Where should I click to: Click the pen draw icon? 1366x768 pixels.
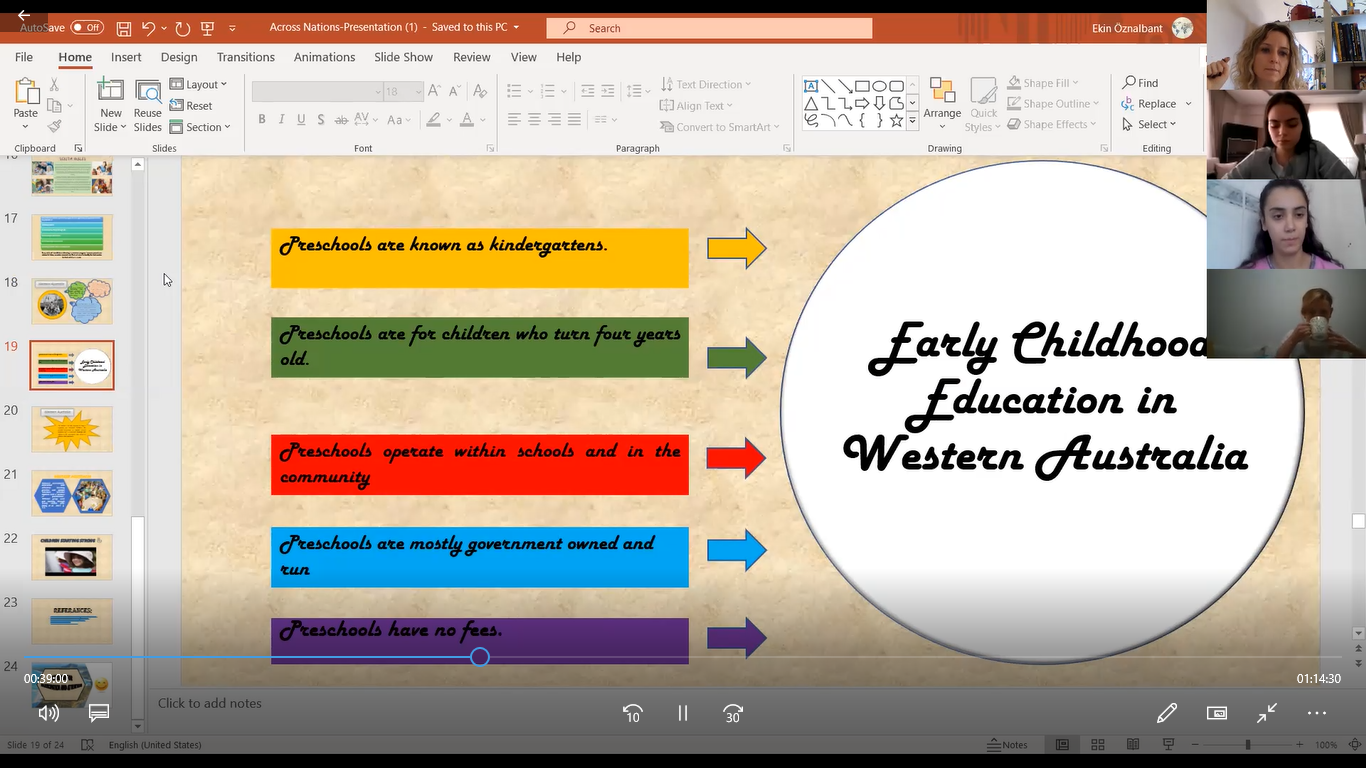[1166, 713]
